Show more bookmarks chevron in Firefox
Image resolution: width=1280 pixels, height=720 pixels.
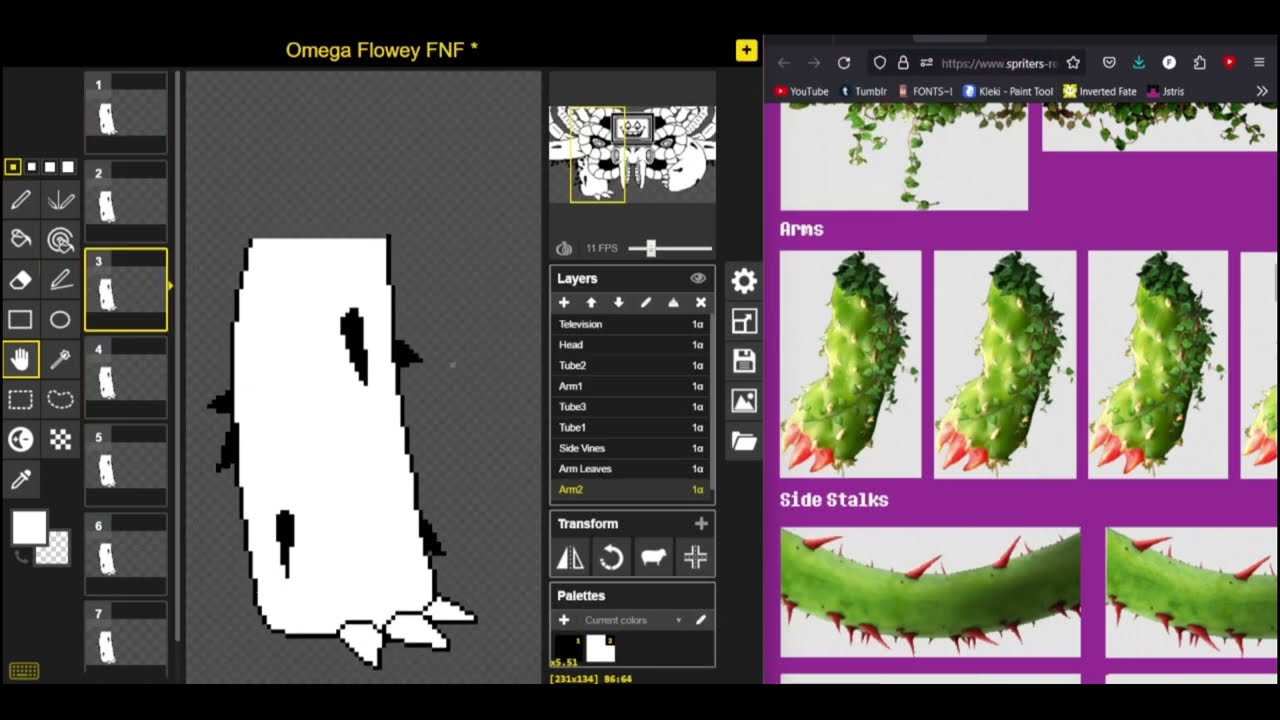pos(1262,91)
